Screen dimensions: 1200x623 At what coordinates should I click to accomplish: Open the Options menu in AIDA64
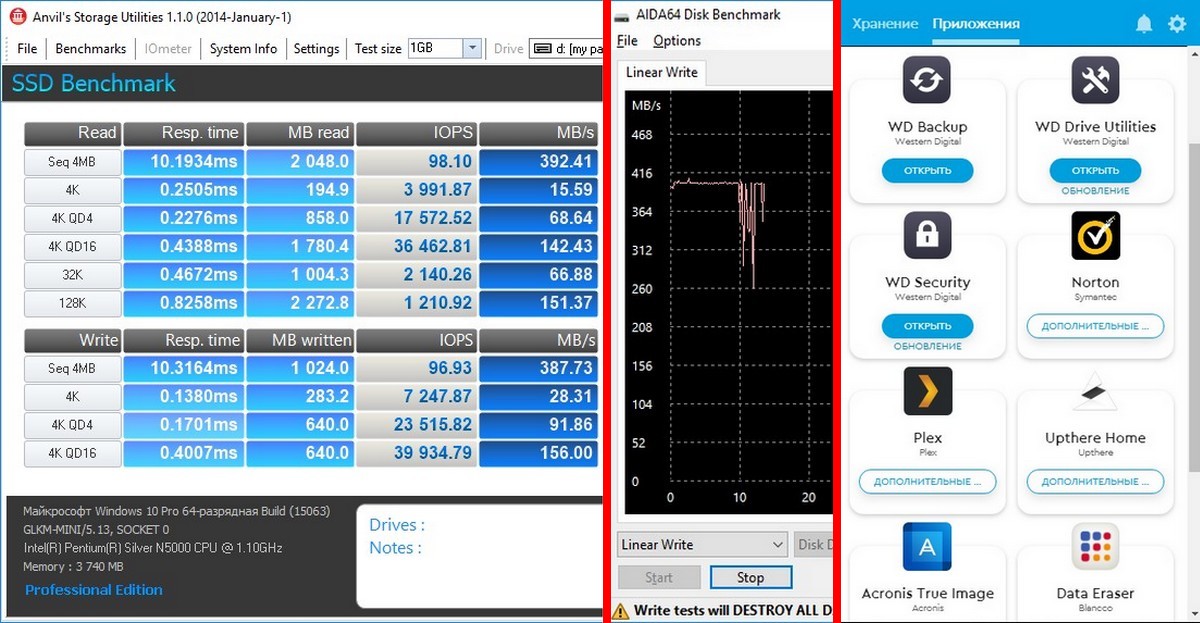pyautogui.click(x=677, y=41)
